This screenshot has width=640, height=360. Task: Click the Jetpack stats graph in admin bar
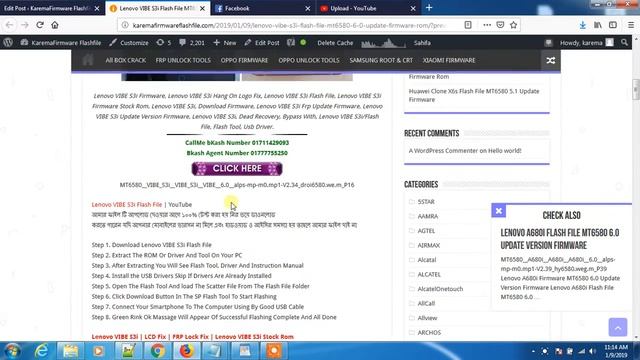click(x=383, y=42)
